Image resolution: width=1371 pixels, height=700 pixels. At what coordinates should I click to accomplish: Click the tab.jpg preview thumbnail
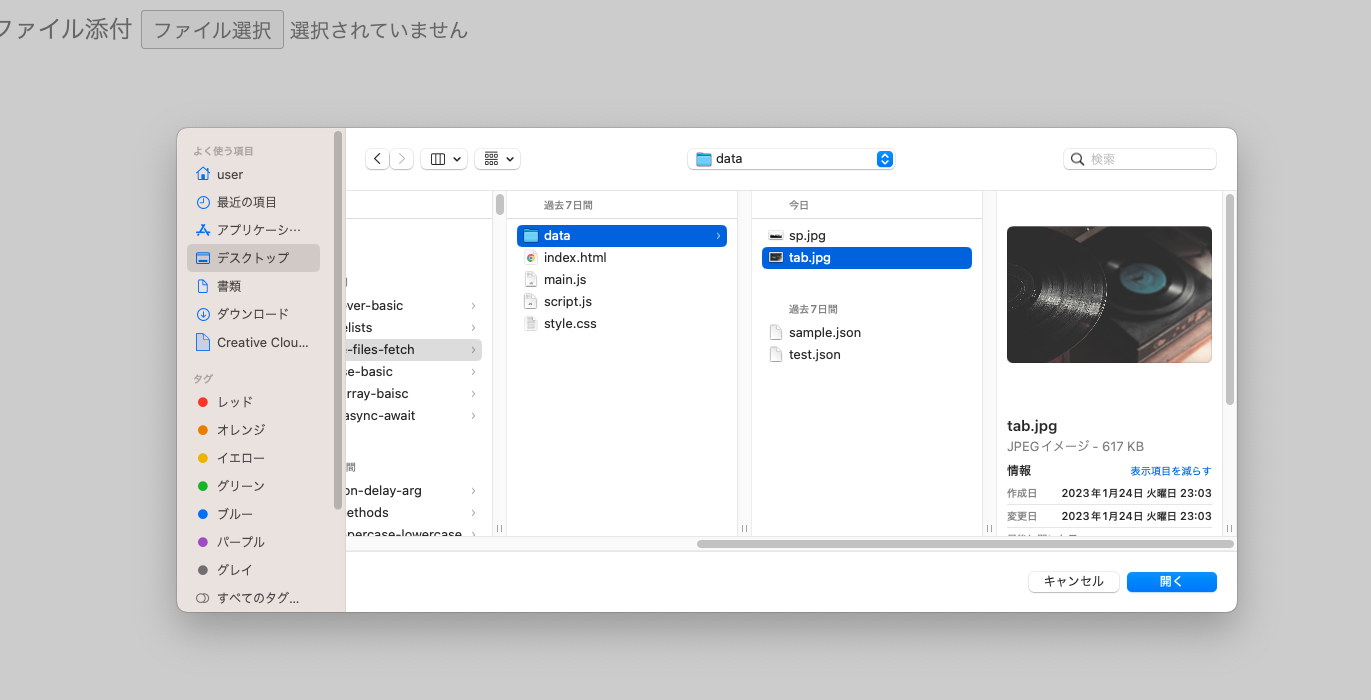(x=1108, y=294)
